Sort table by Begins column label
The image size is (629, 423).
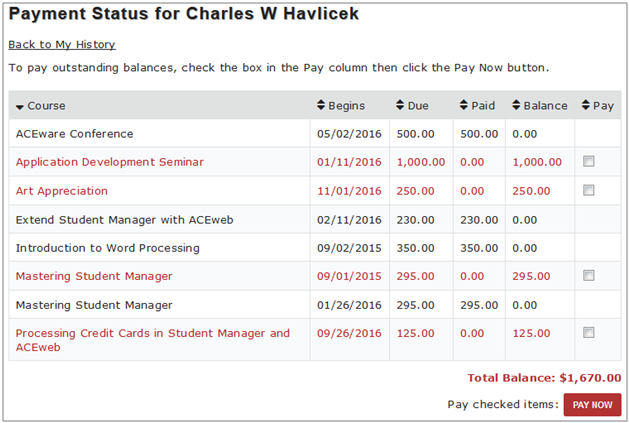(346, 106)
